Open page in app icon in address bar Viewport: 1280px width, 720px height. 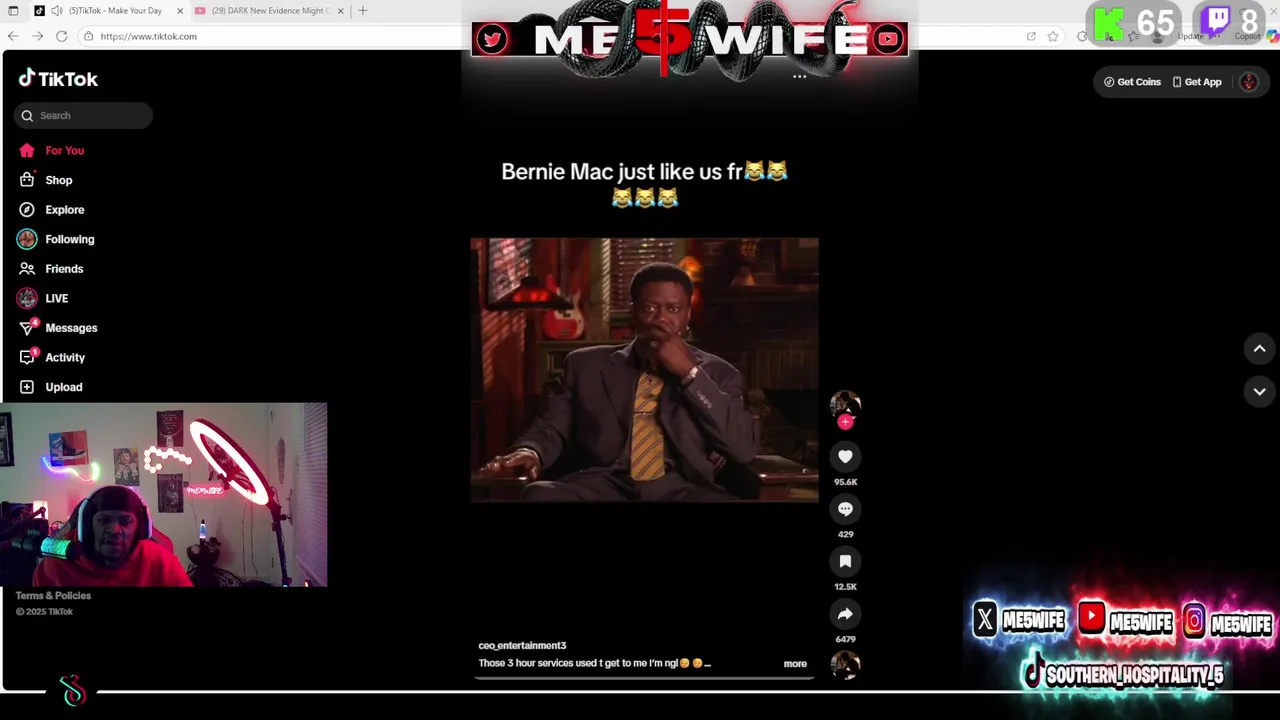1031,36
